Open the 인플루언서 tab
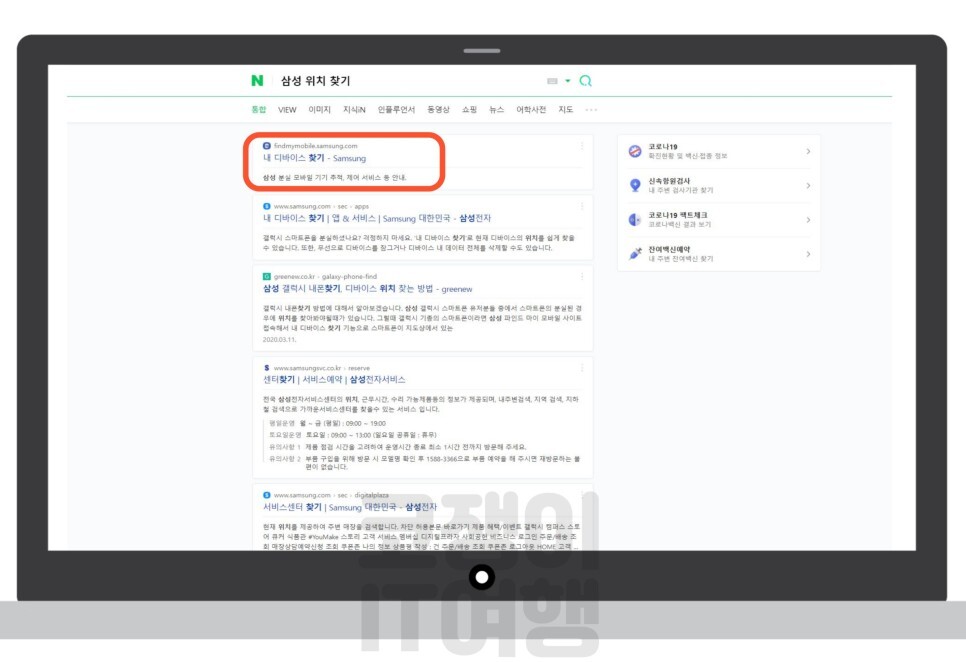This screenshot has width=966, height=662. 396,110
